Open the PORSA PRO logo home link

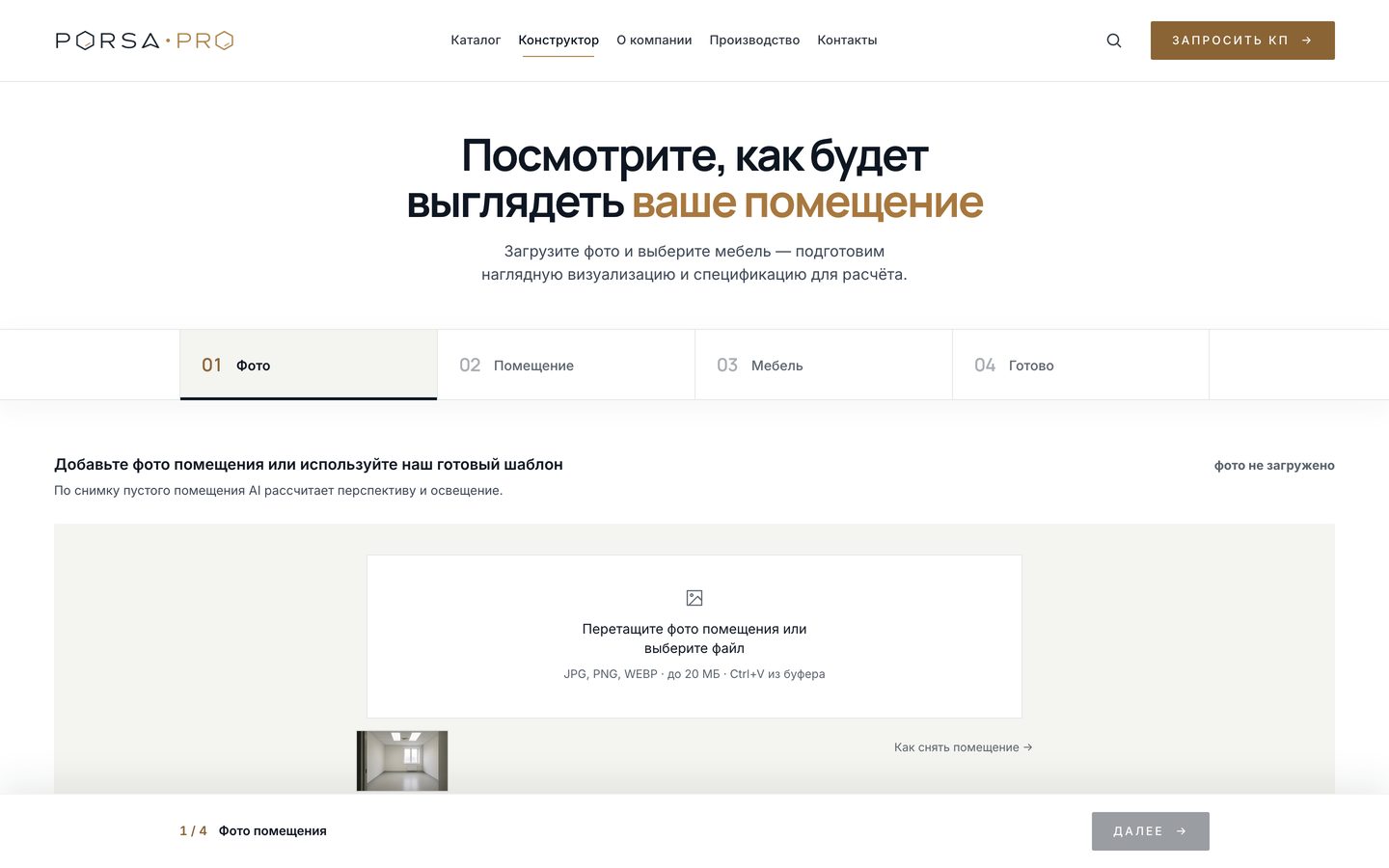coord(145,41)
